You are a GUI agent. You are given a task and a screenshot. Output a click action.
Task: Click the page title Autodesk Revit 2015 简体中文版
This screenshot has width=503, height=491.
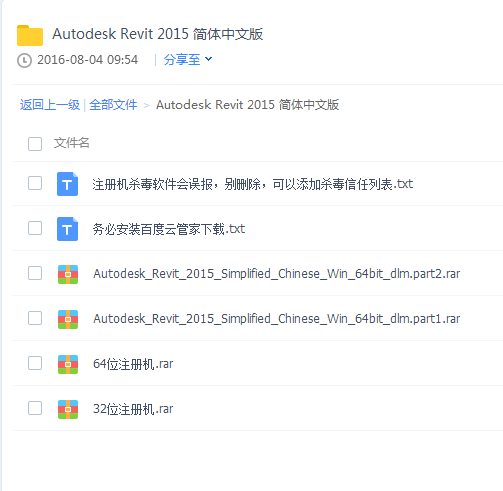[x=158, y=34]
